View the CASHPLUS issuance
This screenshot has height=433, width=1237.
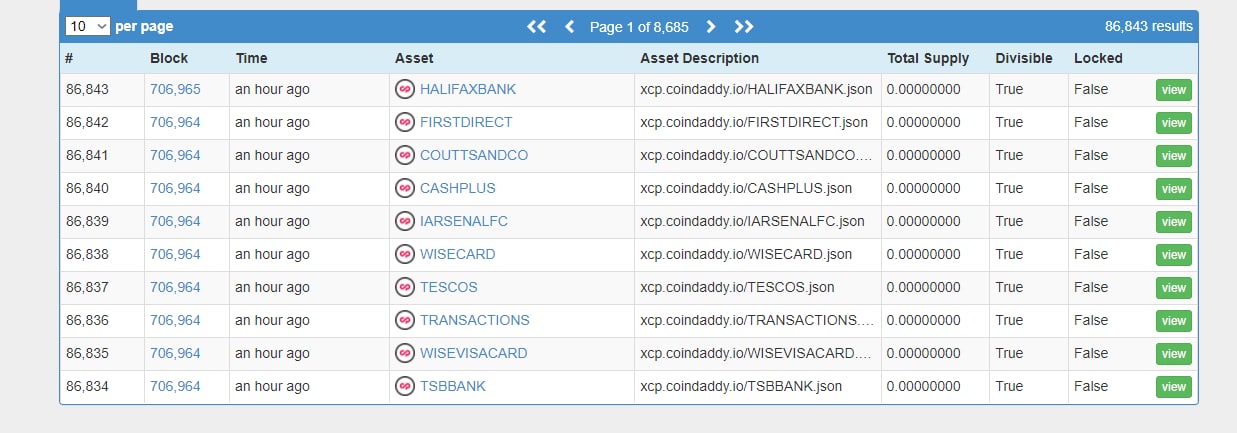(x=1174, y=189)
